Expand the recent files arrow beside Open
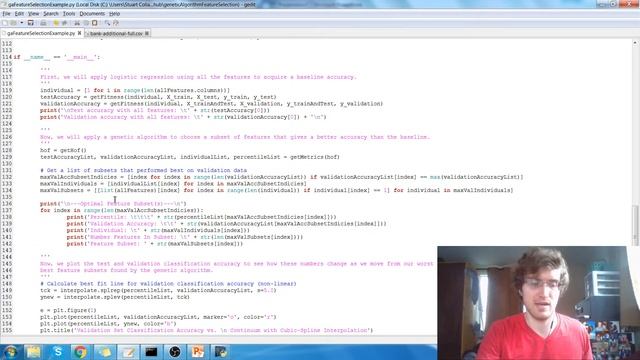Screen dimensions: 640x360 click(22, 23)
